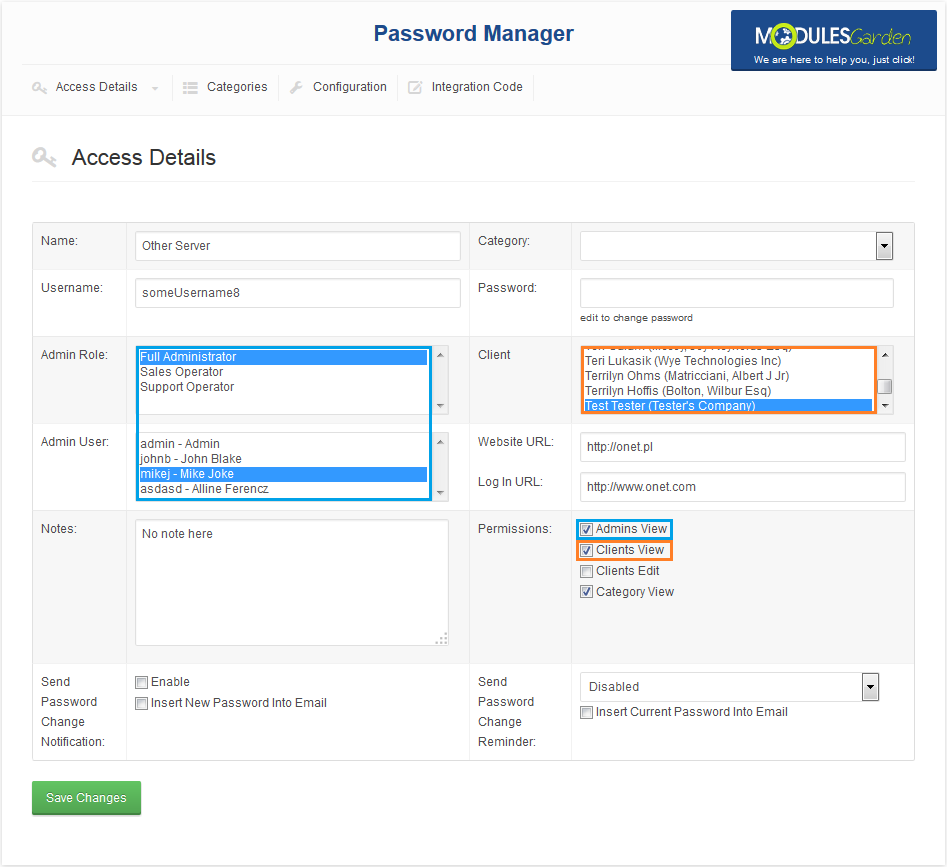Open the Categories menu item

tap(237, 87)
